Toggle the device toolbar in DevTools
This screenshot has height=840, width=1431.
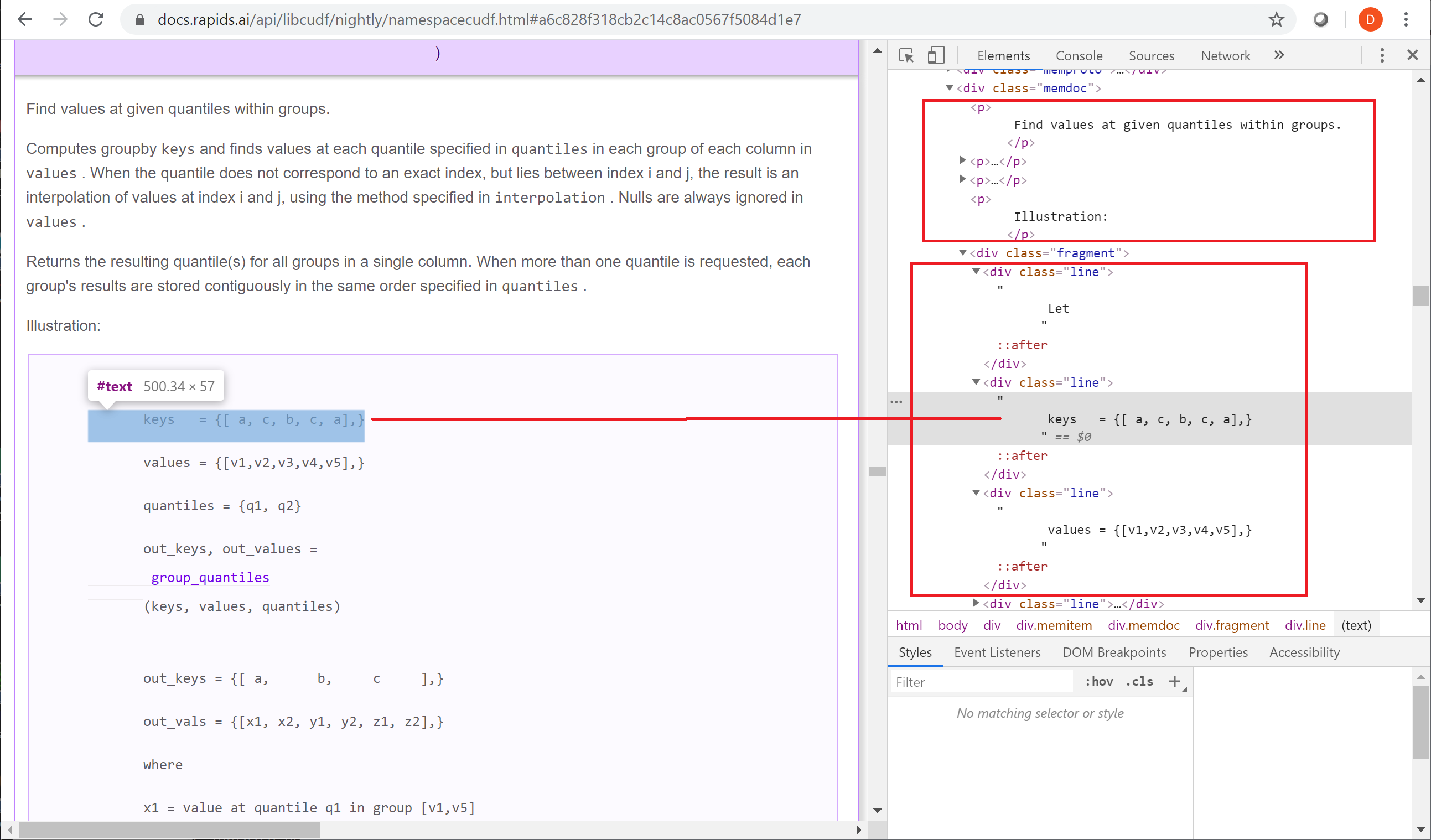tap(936, 55)
